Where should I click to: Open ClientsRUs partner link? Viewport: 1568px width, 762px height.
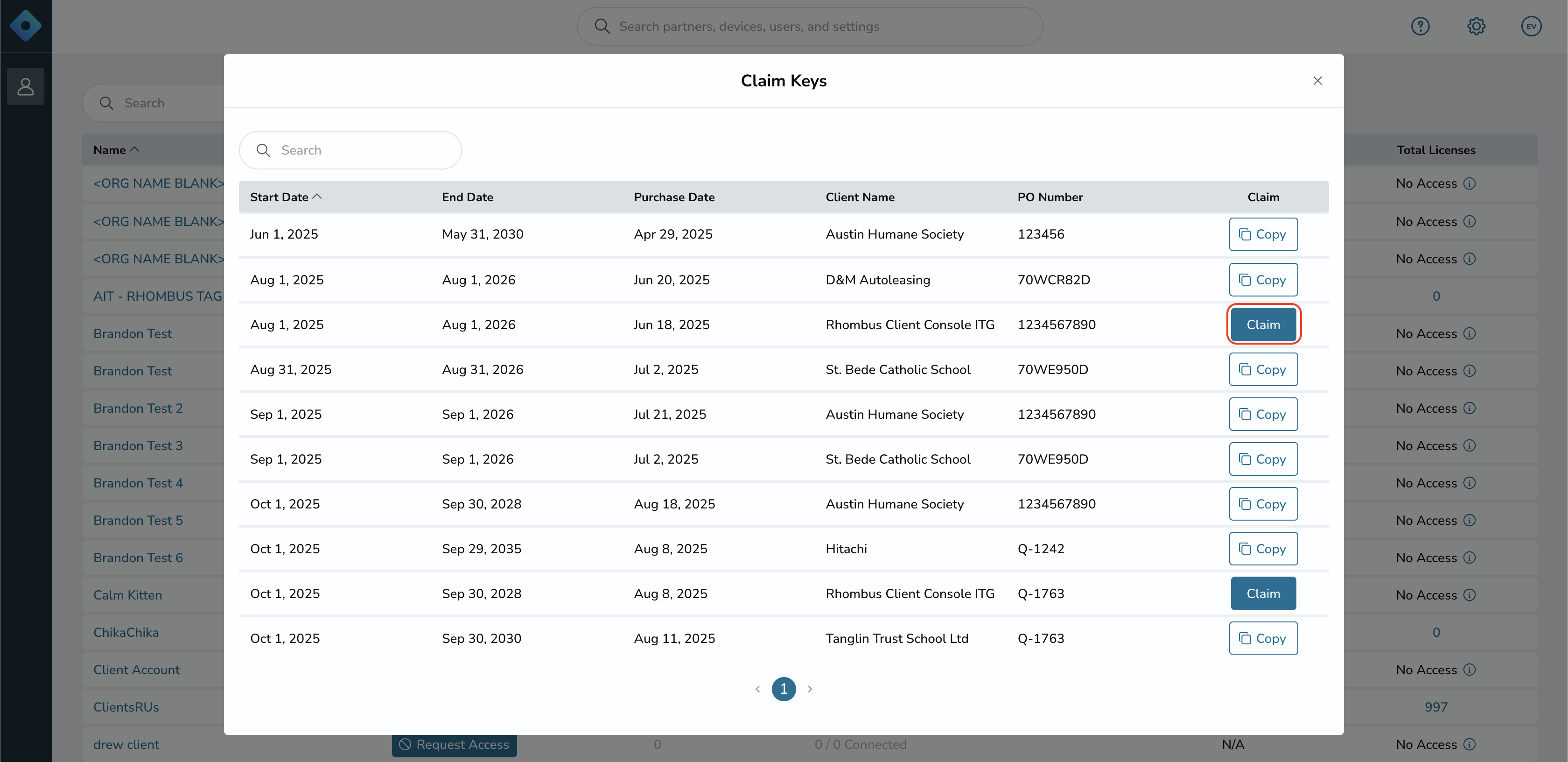coord(126,707)
